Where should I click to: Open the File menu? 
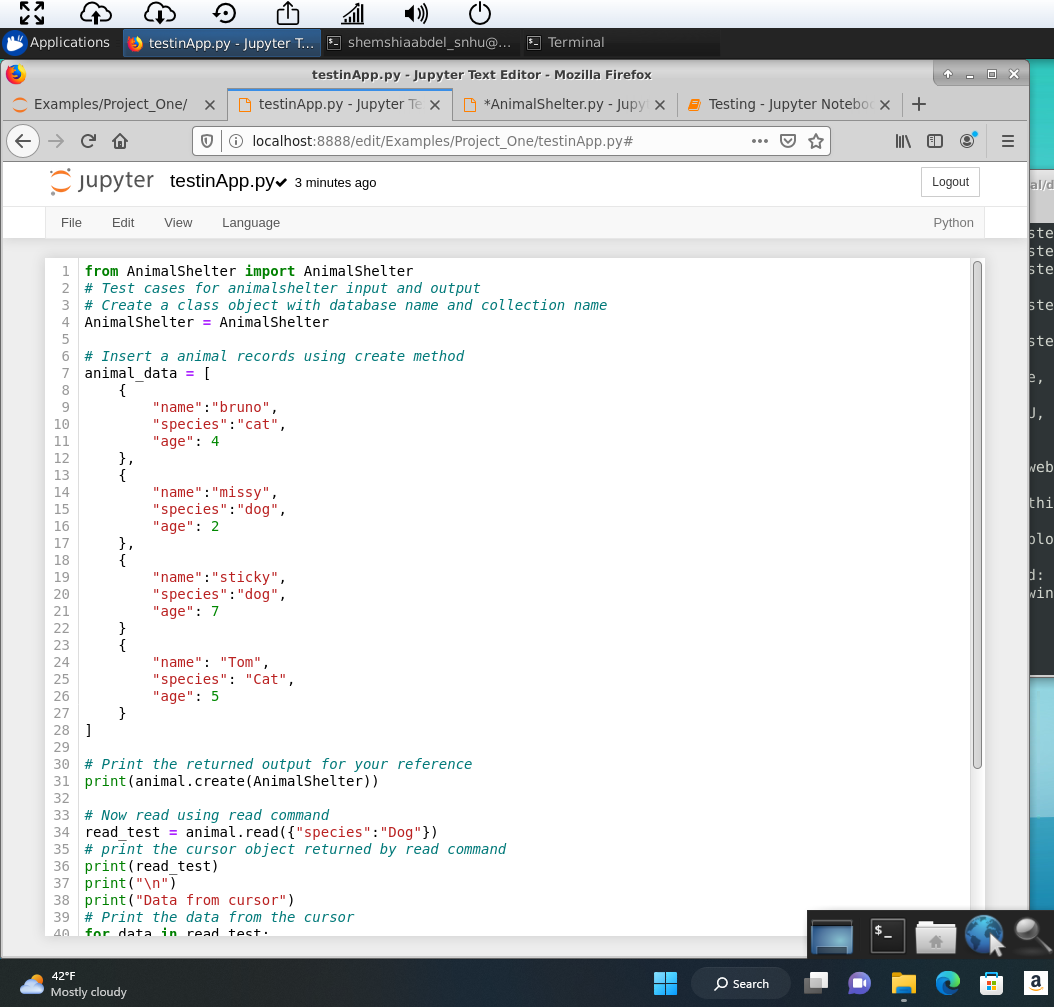71,223
